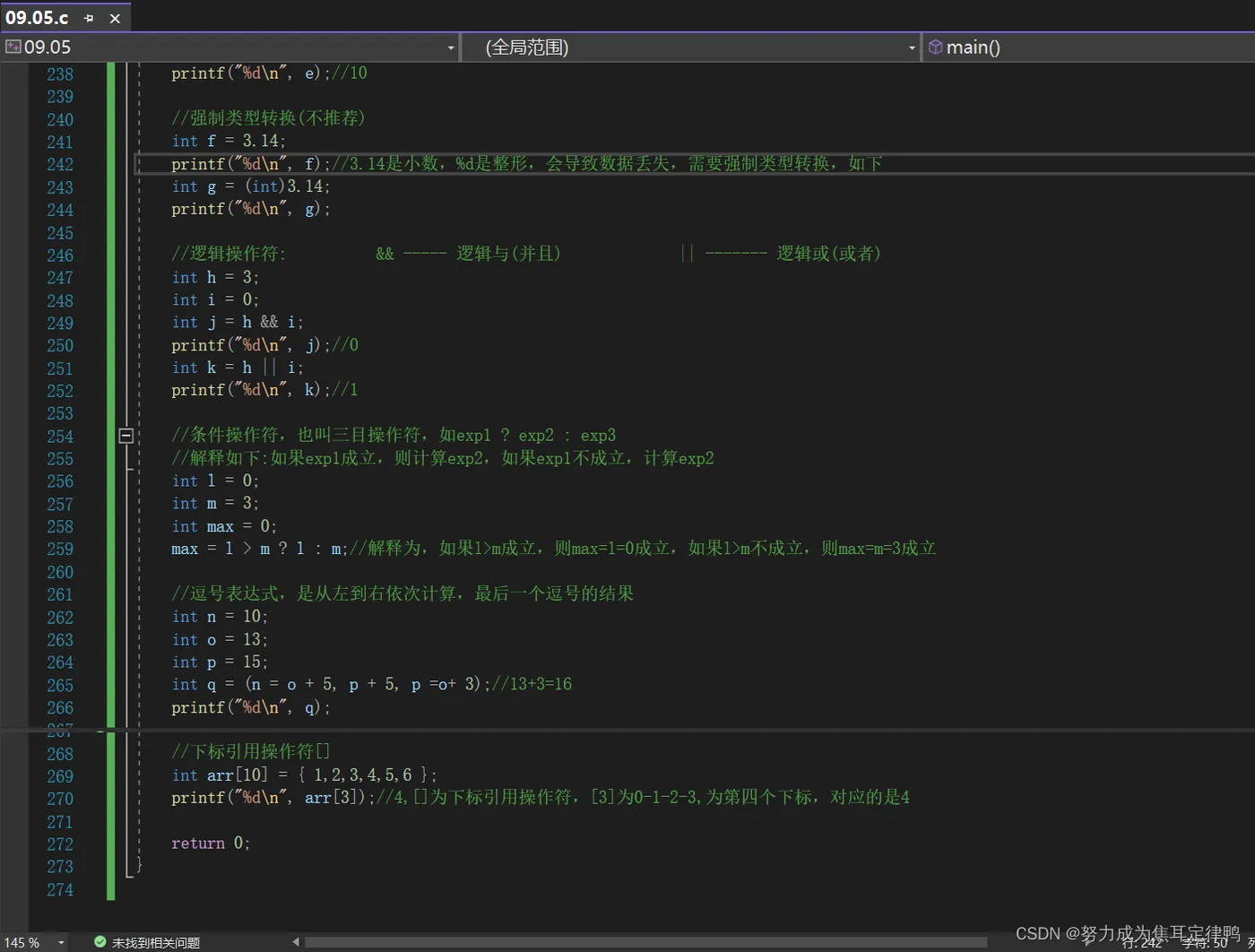
Task: Click 'int p = 15;' code line
Action: click(220, 662)
